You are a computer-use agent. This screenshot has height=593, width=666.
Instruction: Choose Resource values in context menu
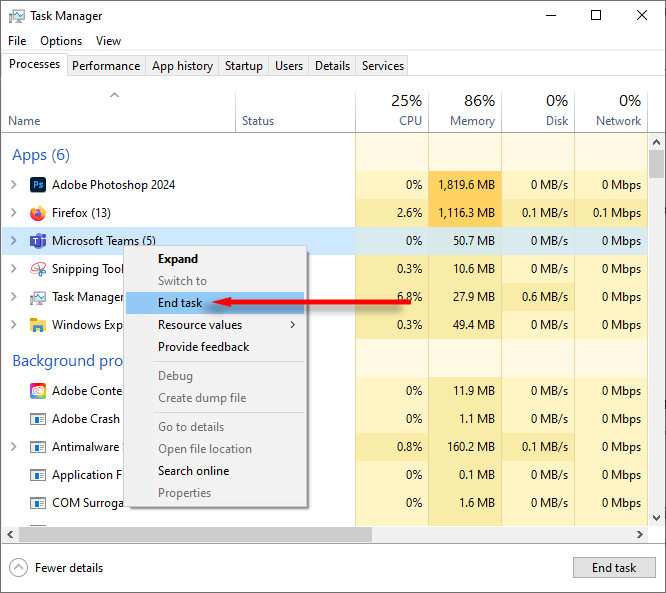click(215, 325)
